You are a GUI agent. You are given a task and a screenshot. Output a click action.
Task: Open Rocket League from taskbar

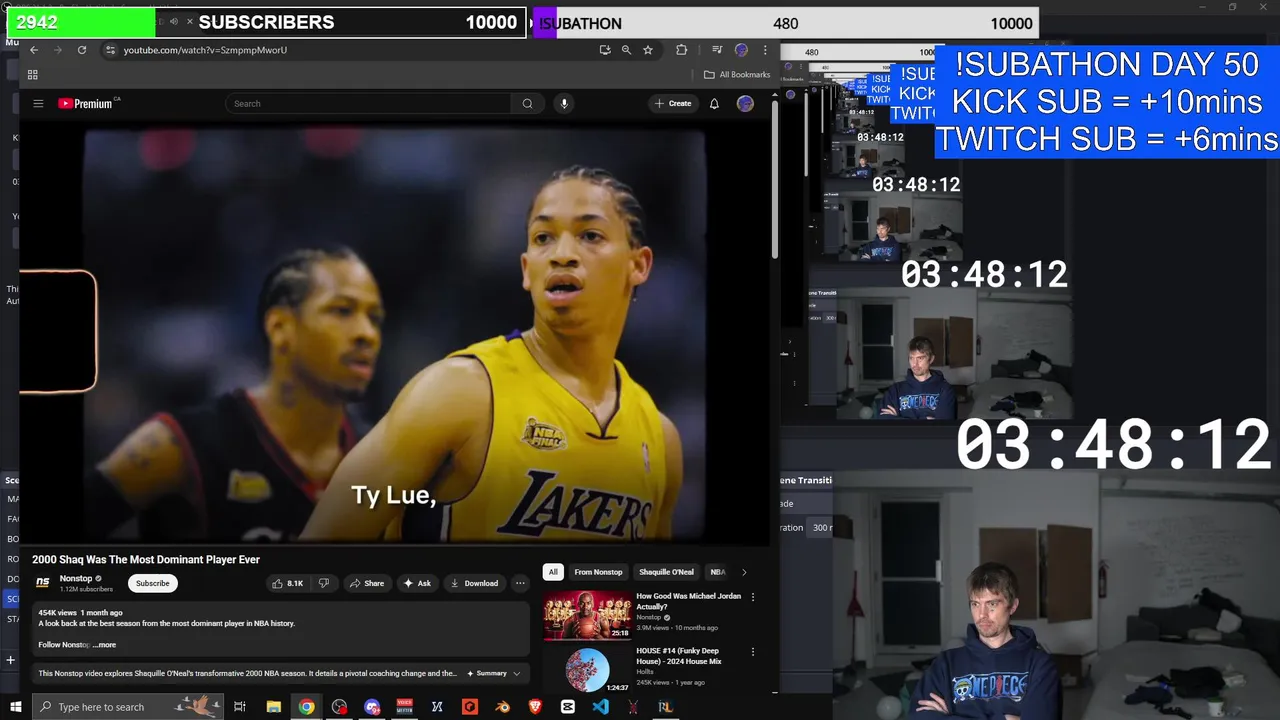click(x=665, y=707)
